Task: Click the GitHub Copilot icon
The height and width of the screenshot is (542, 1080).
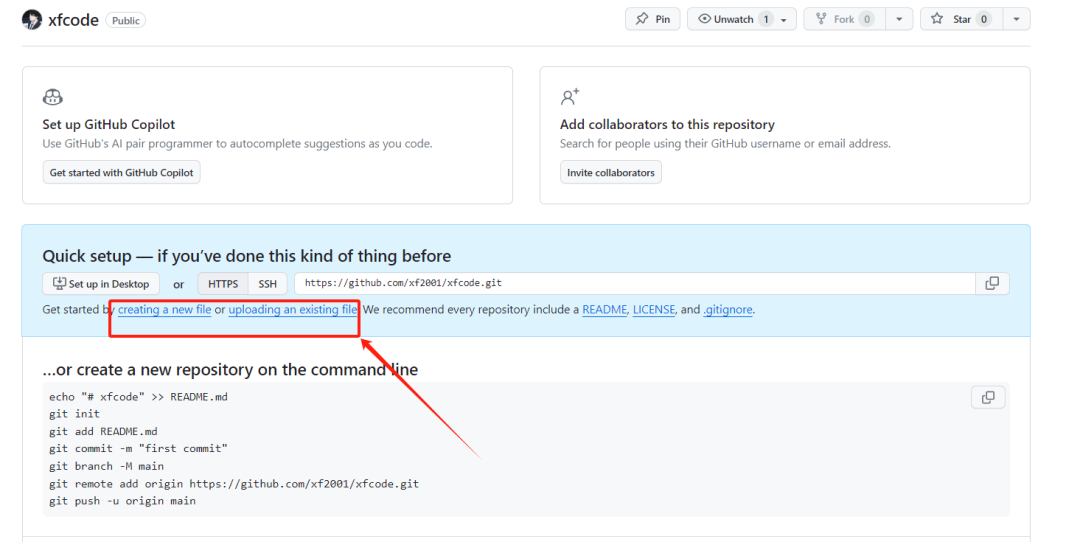Action: pos(52,97)
